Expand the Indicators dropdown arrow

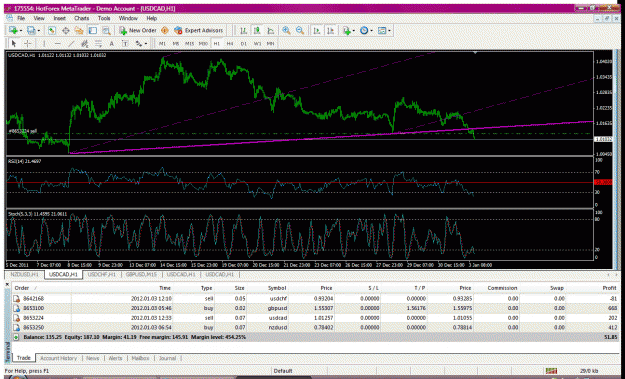click(x=354, y=31)
